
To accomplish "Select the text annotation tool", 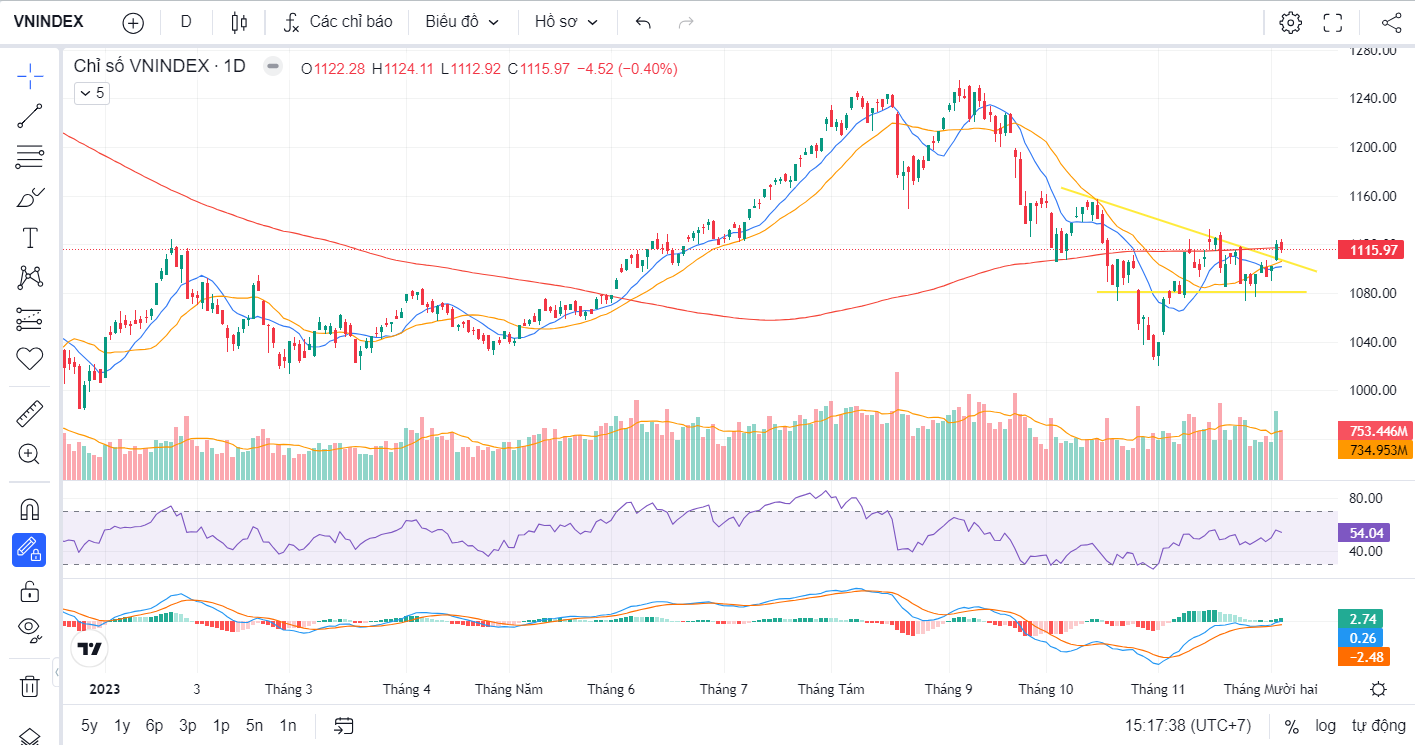I will click(x=30, y=238).
